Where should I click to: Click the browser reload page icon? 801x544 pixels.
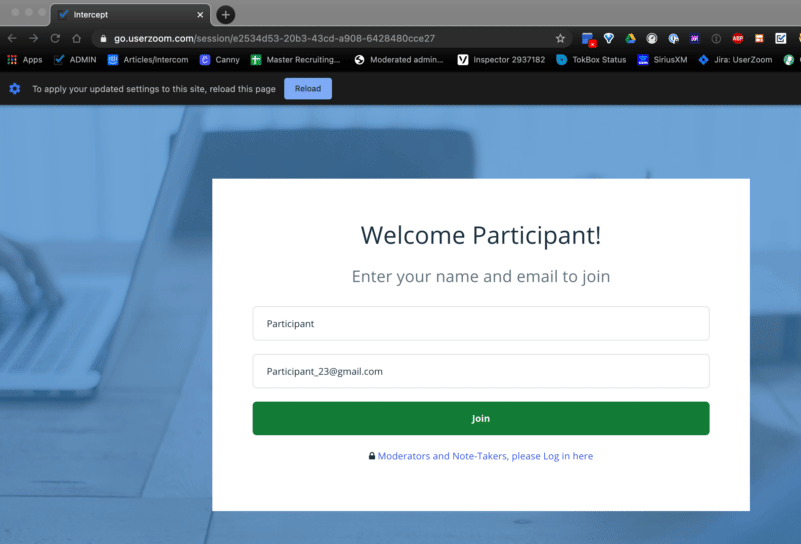tap(55, 38)
